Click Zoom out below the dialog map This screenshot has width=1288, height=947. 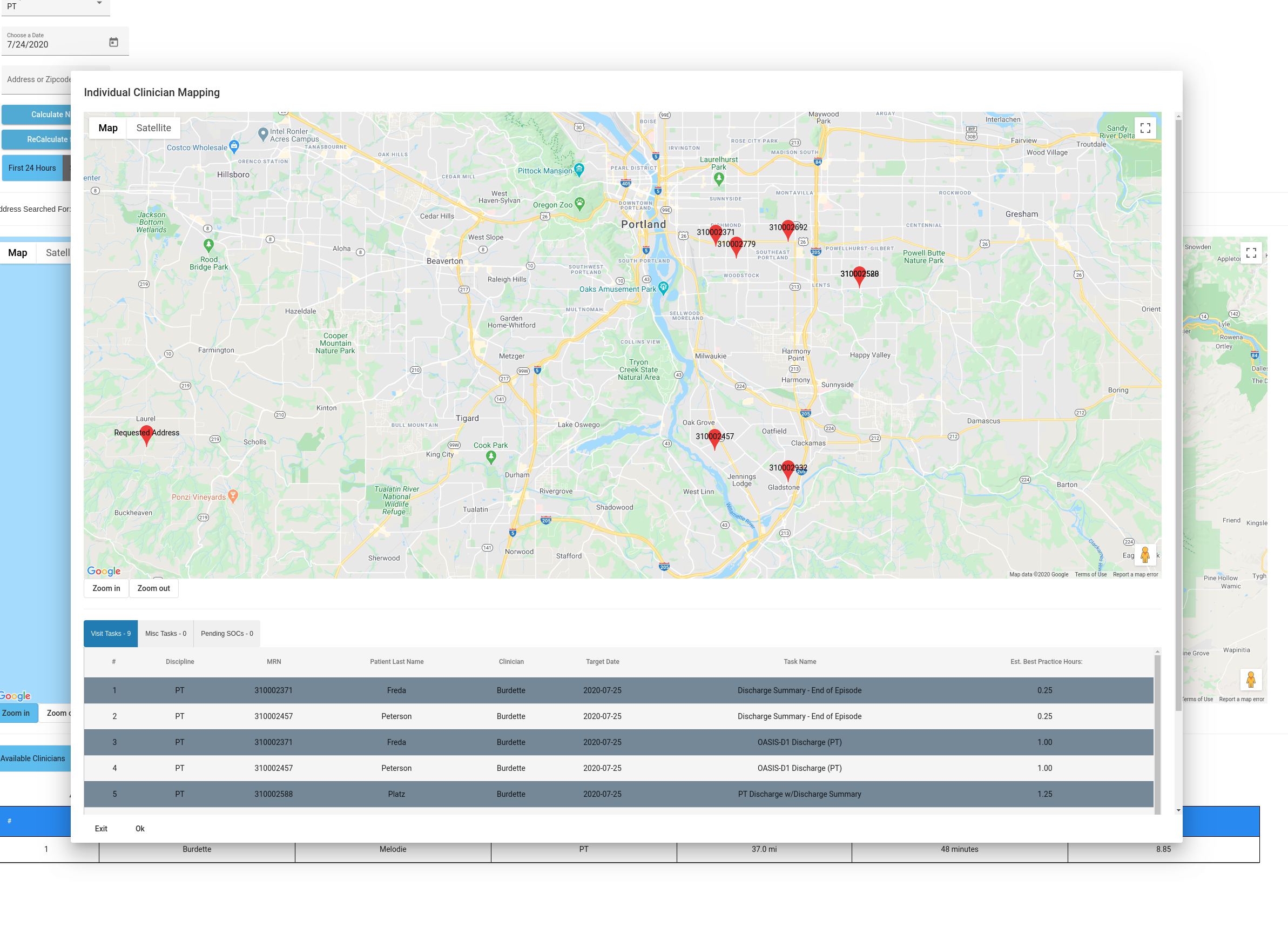pos(153,588)
